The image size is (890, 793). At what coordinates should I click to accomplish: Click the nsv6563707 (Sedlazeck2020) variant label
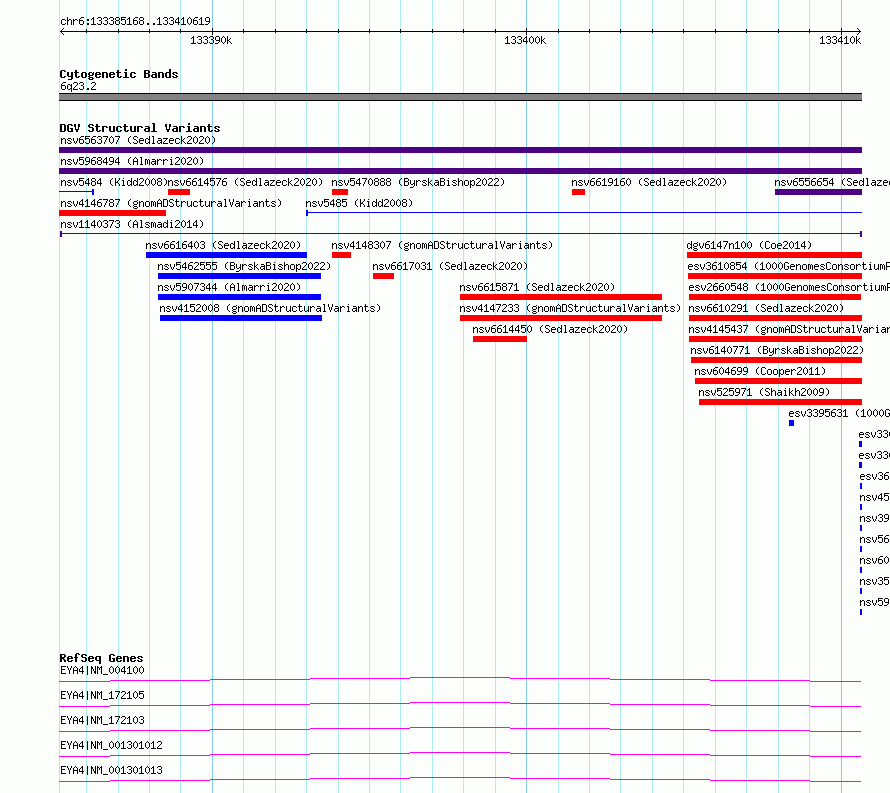click(x=138, y=140)
